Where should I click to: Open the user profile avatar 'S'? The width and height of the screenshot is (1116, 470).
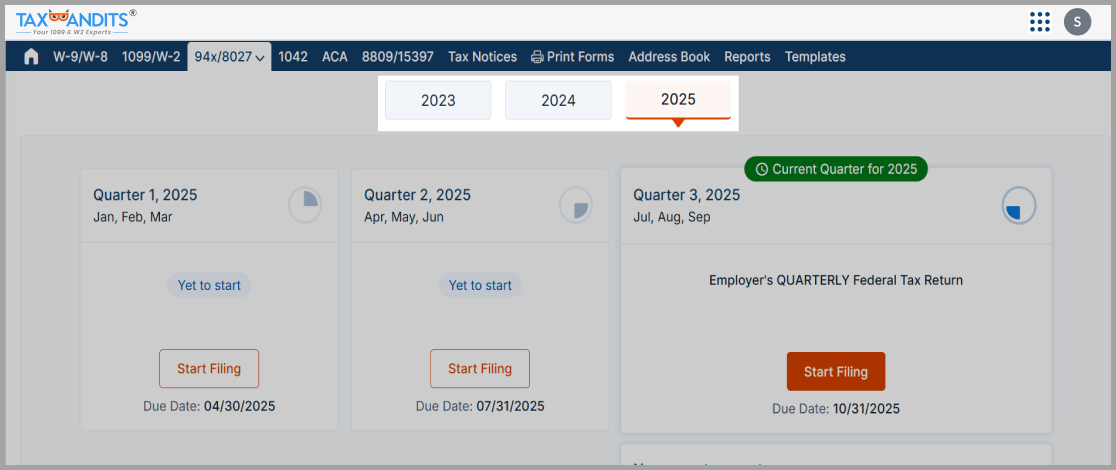1077,21
